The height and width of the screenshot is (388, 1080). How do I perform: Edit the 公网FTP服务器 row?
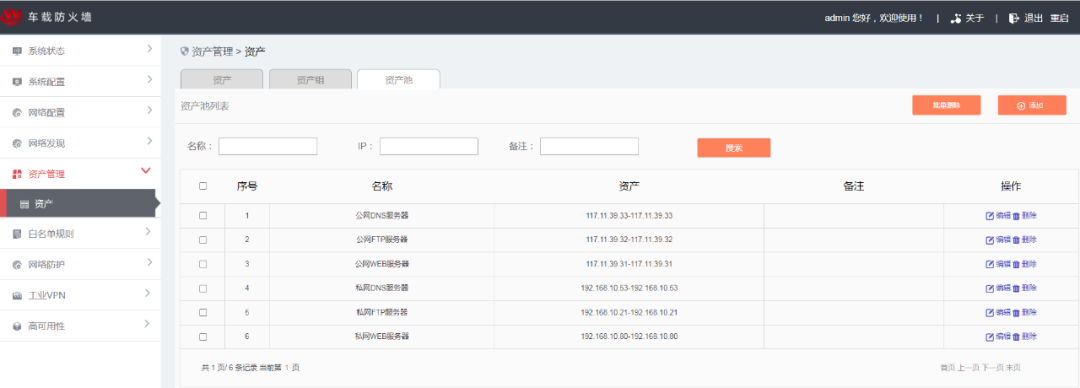[998, 240]
